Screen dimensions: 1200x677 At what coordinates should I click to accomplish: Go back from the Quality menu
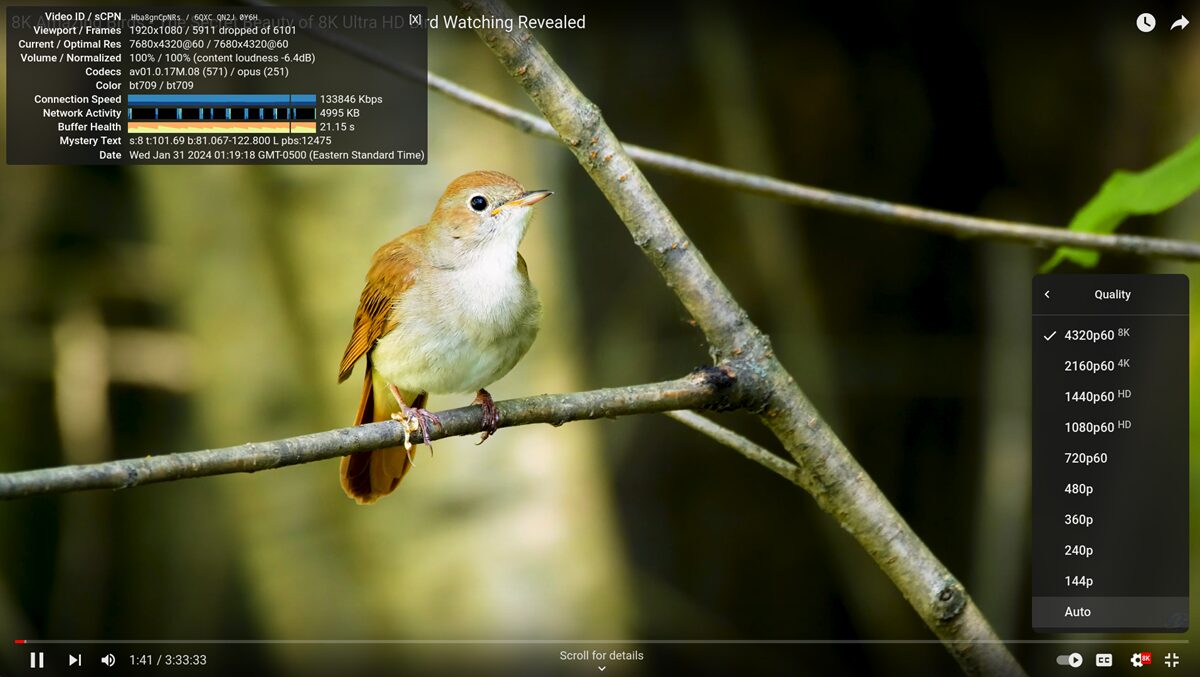click(x=1047, y=294)
